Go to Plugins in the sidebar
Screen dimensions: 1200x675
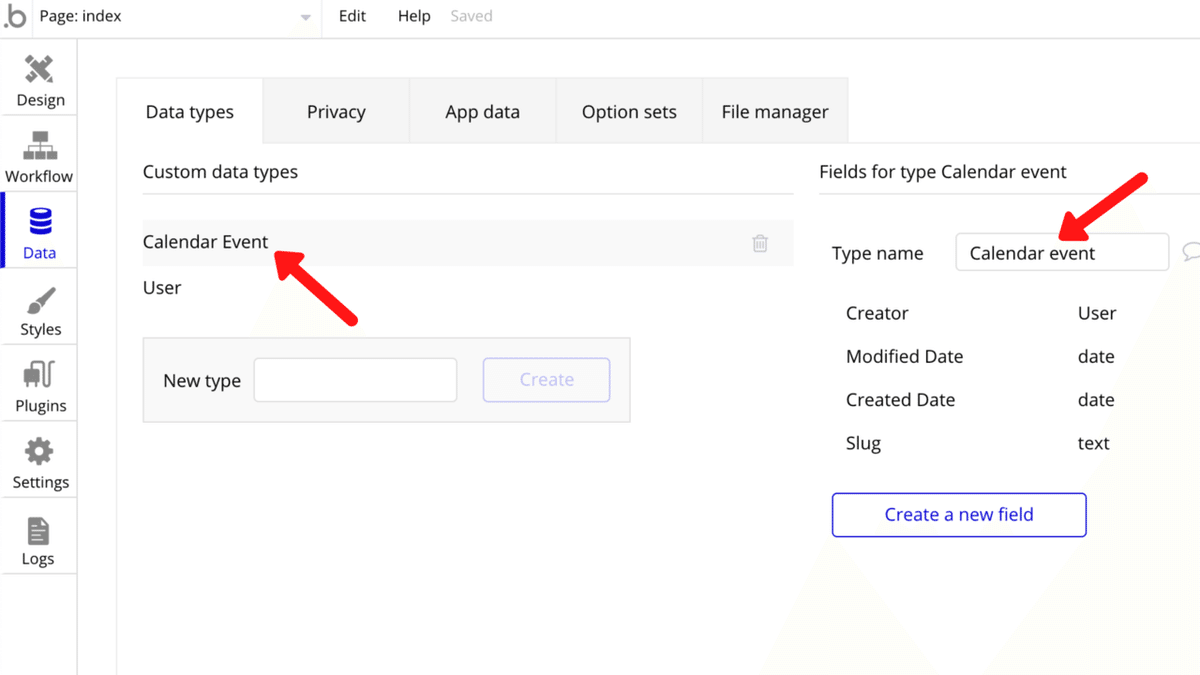[40, 386]
